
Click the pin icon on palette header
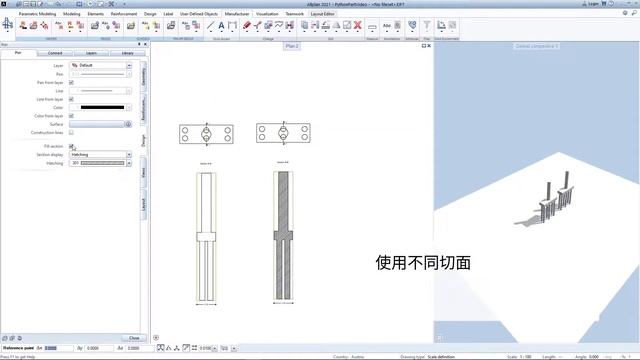point(139,44)
